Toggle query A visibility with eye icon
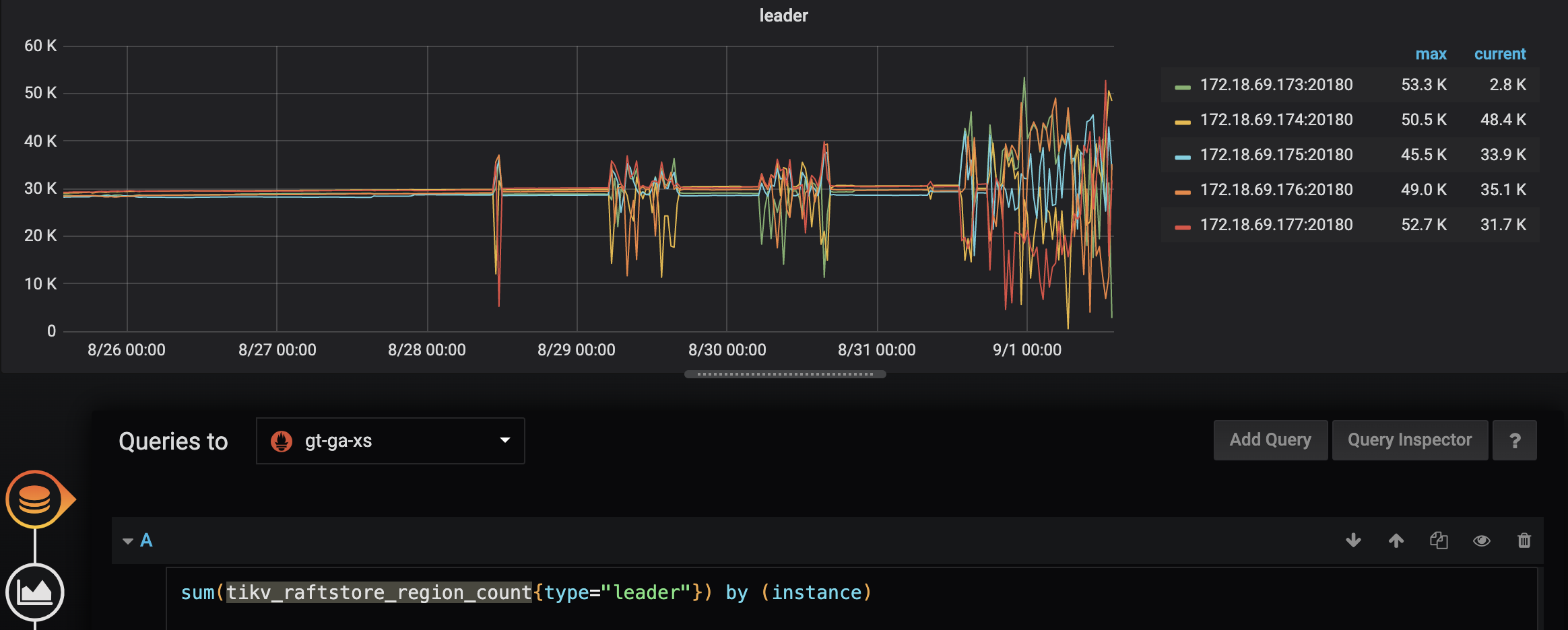Screen dimensions: 1568x630 tap(1482, 540)
